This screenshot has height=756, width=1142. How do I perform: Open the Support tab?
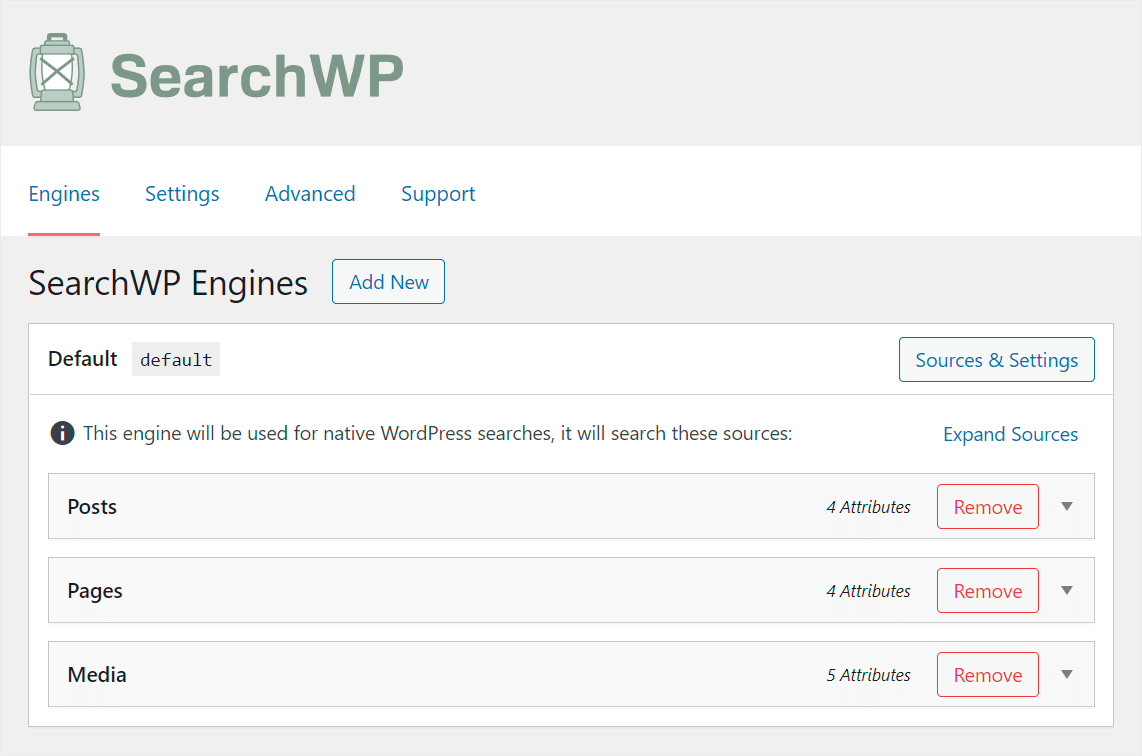[x=438, y=194]
